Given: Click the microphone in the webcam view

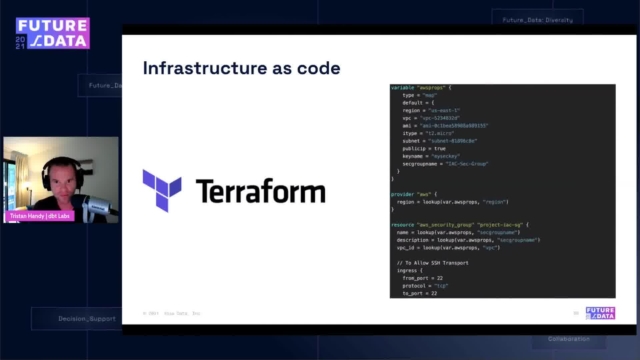Looking at the screenshot, I should 96,207.
